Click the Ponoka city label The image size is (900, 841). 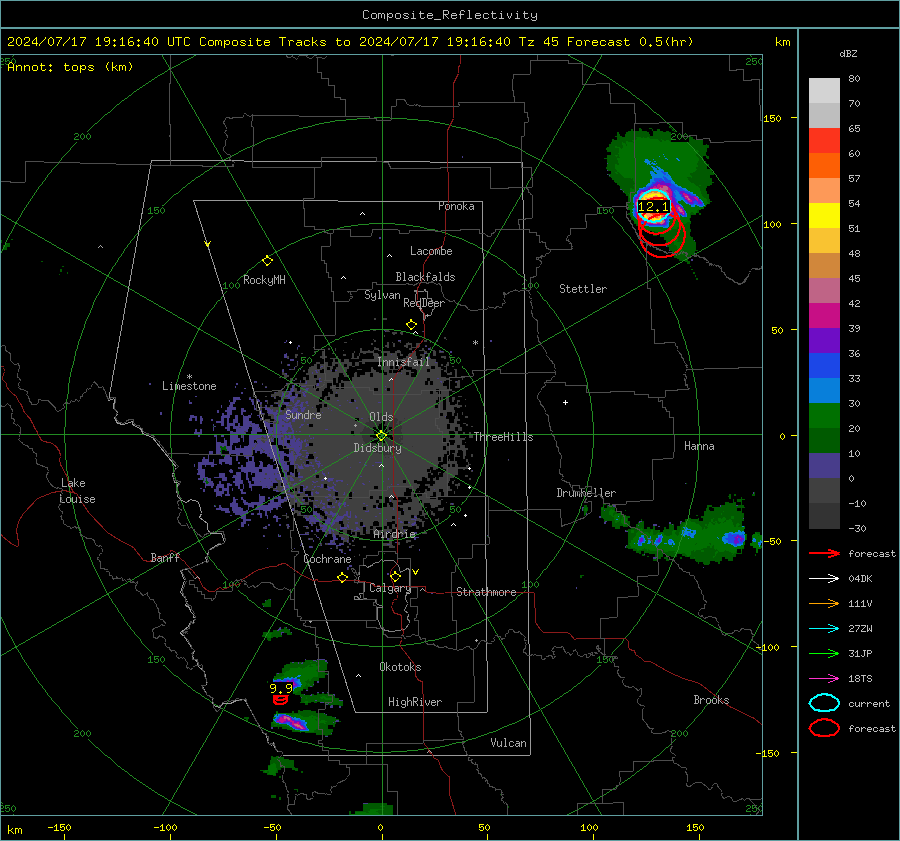coord(456,206)
